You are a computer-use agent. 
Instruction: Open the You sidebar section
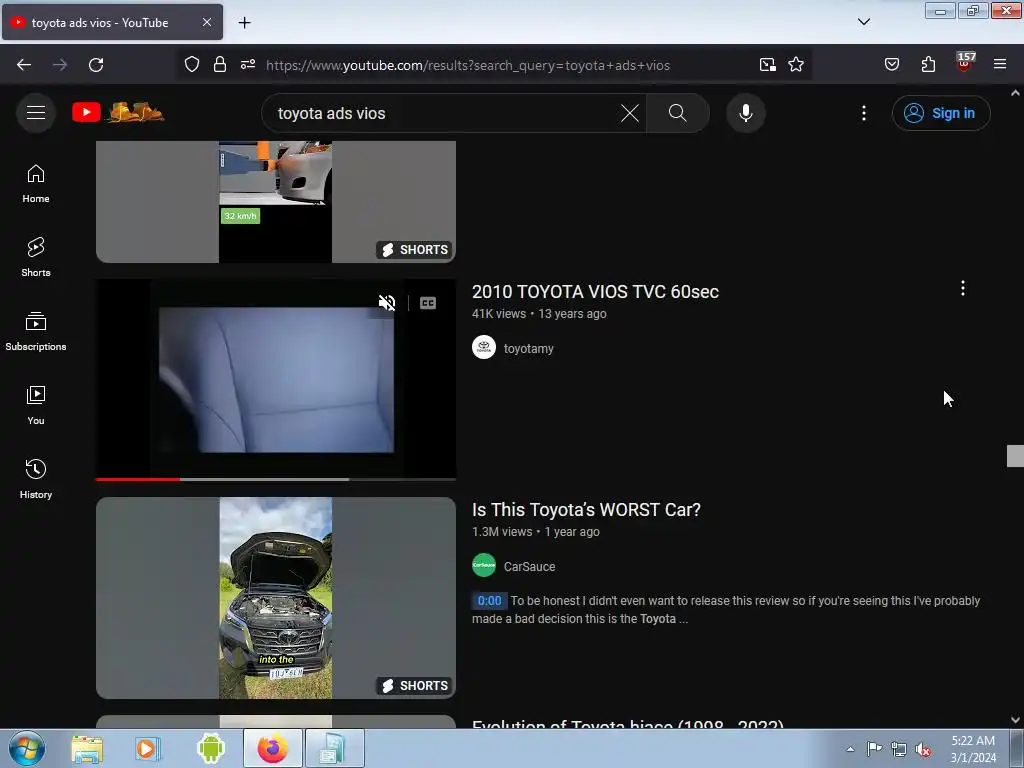pyautogui.click(x=36, y=406)
